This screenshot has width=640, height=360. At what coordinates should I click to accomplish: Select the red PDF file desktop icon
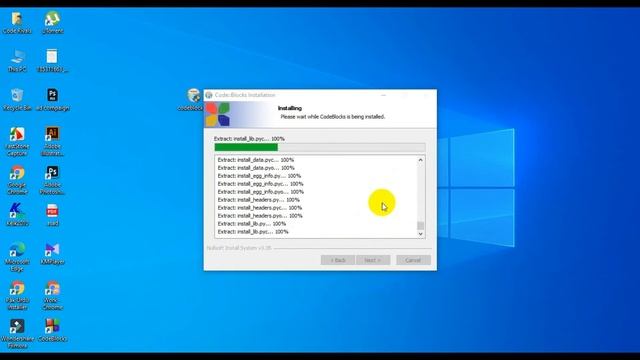point(52,215)
